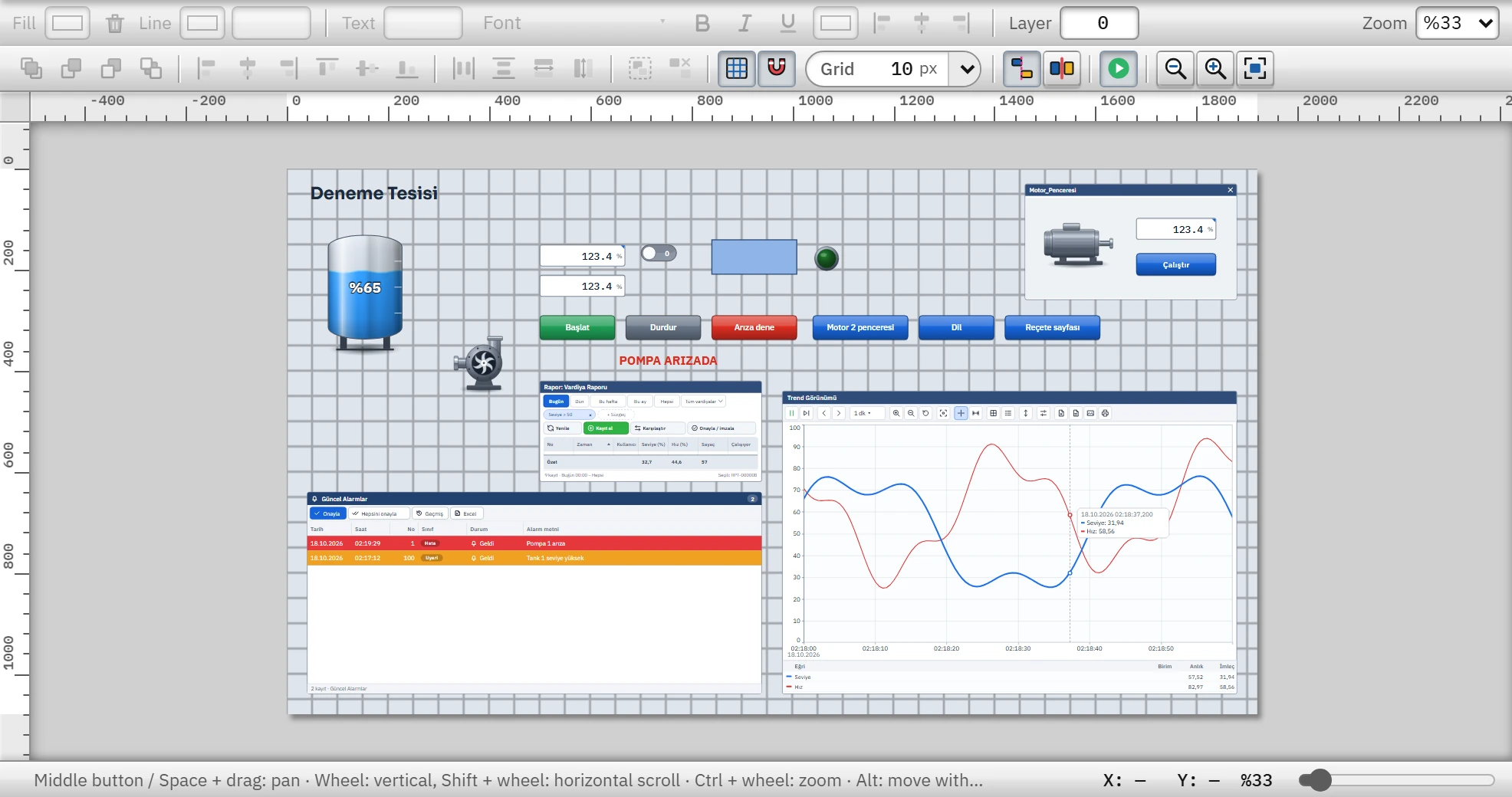
Task: Click ungroup objects icon
Action: 680,68
